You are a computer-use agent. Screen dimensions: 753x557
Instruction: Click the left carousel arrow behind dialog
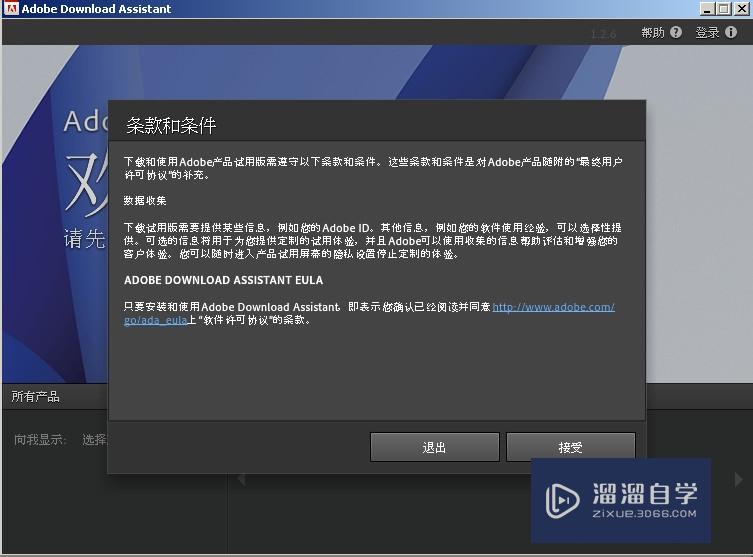coord(242,479)
